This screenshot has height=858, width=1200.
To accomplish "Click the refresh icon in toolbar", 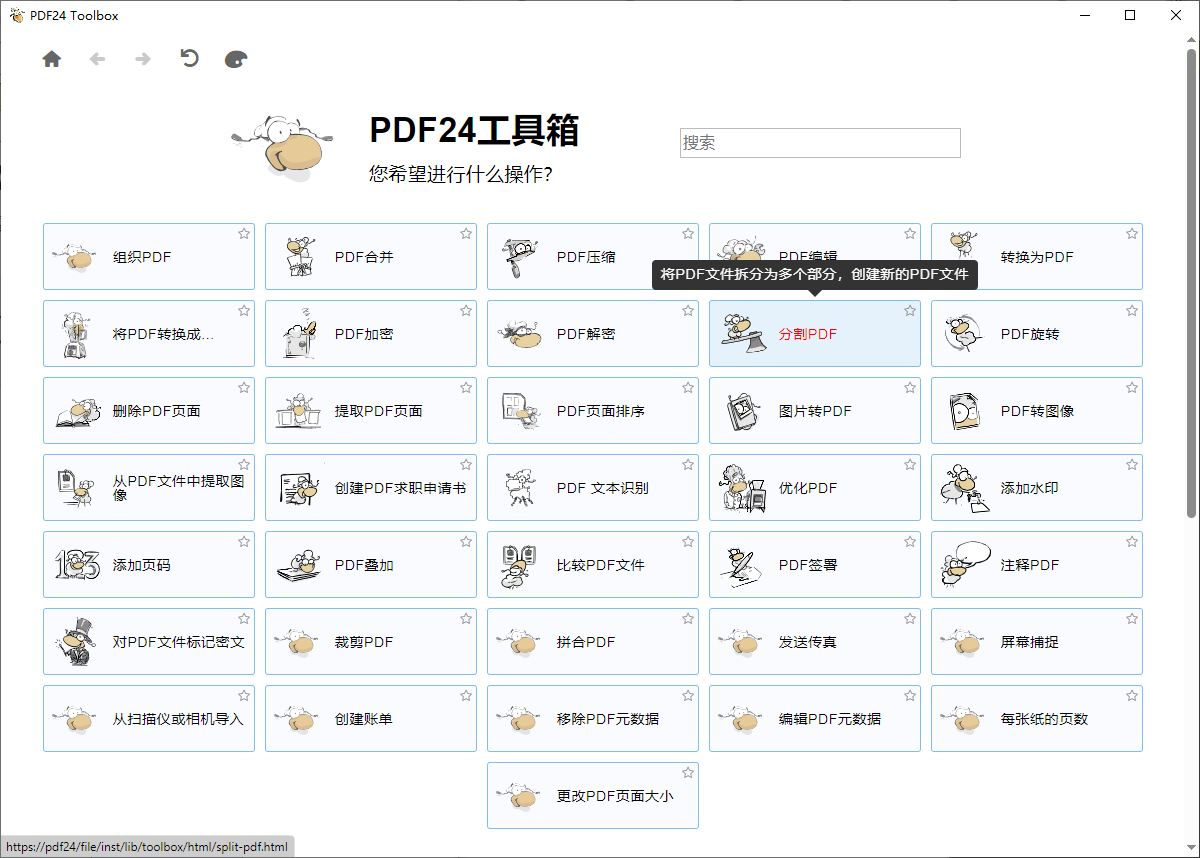I will [x=189, y=59].
